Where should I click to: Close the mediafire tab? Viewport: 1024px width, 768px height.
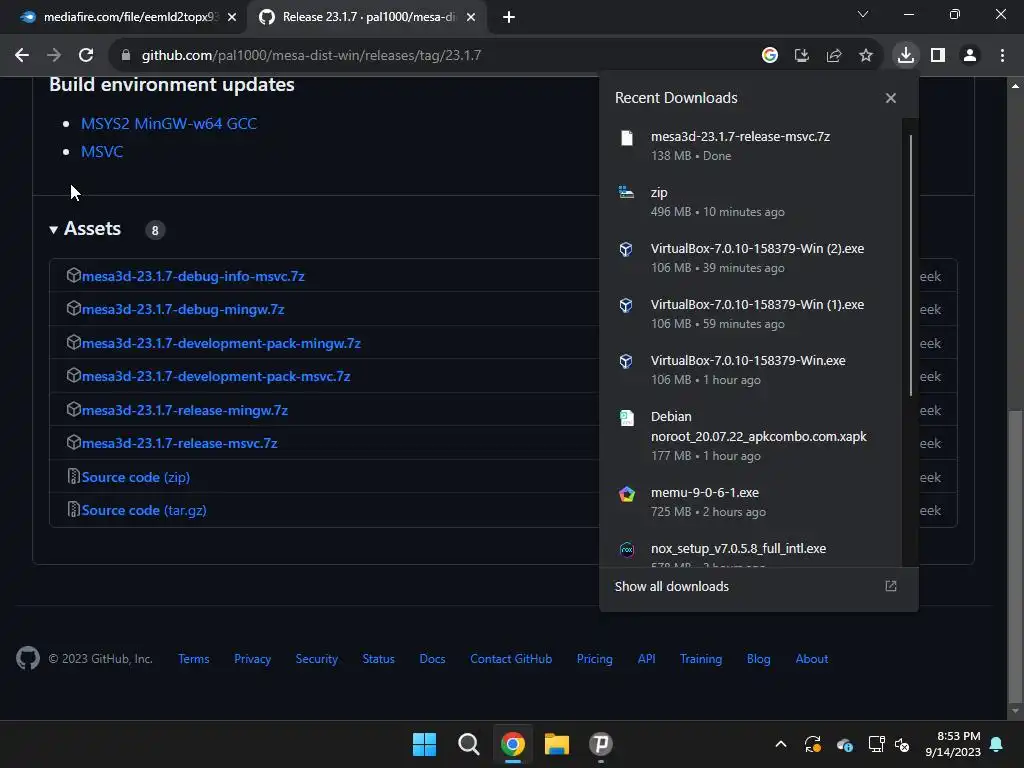[232, 17]
